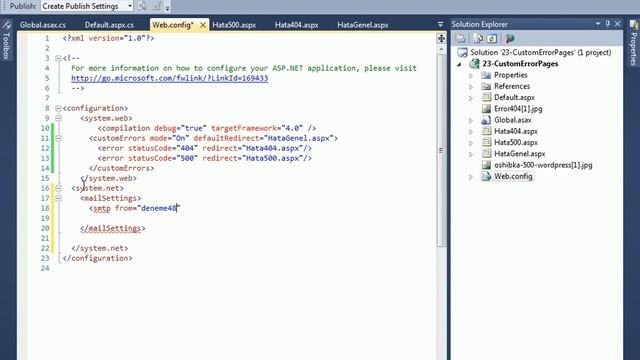Image resolution: width=640 pixels, height=360 pixels.
Task: Click the vertical scrollbar thumb of the editor
Action: pos(441,150)
